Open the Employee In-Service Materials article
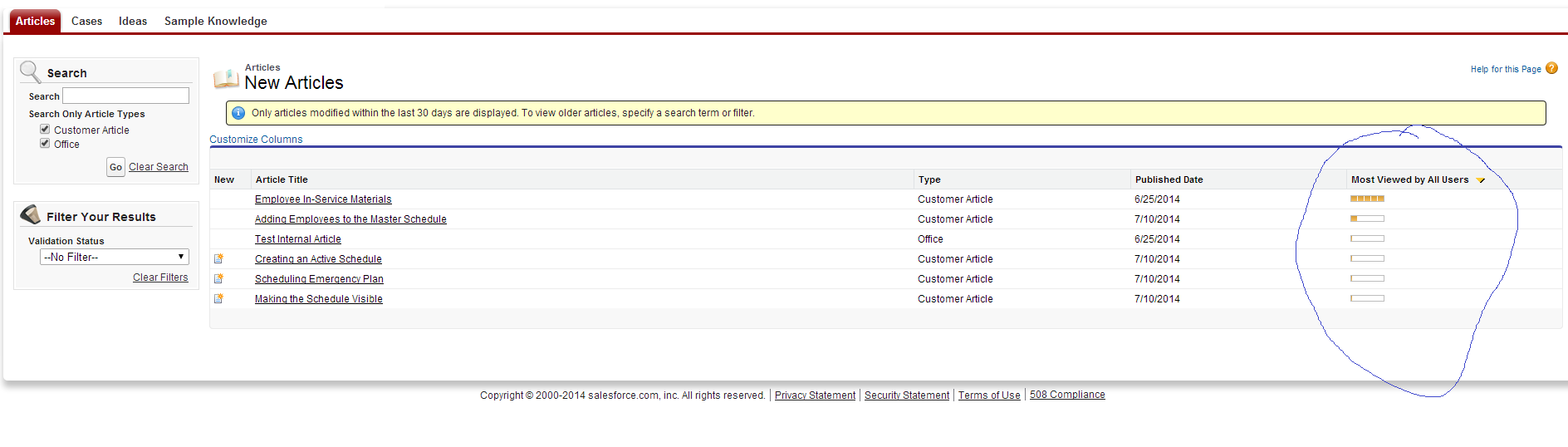Screen dimensions: 1568x447 point(323,199)
